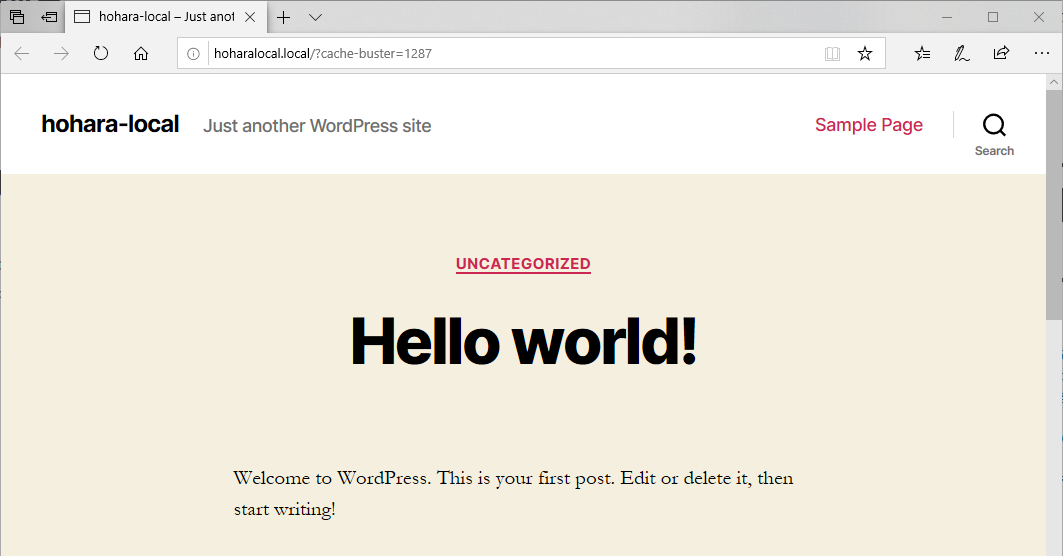Set these tabs aside
The width and height of the screenshot is (1063, 556).
pos(49,17)
